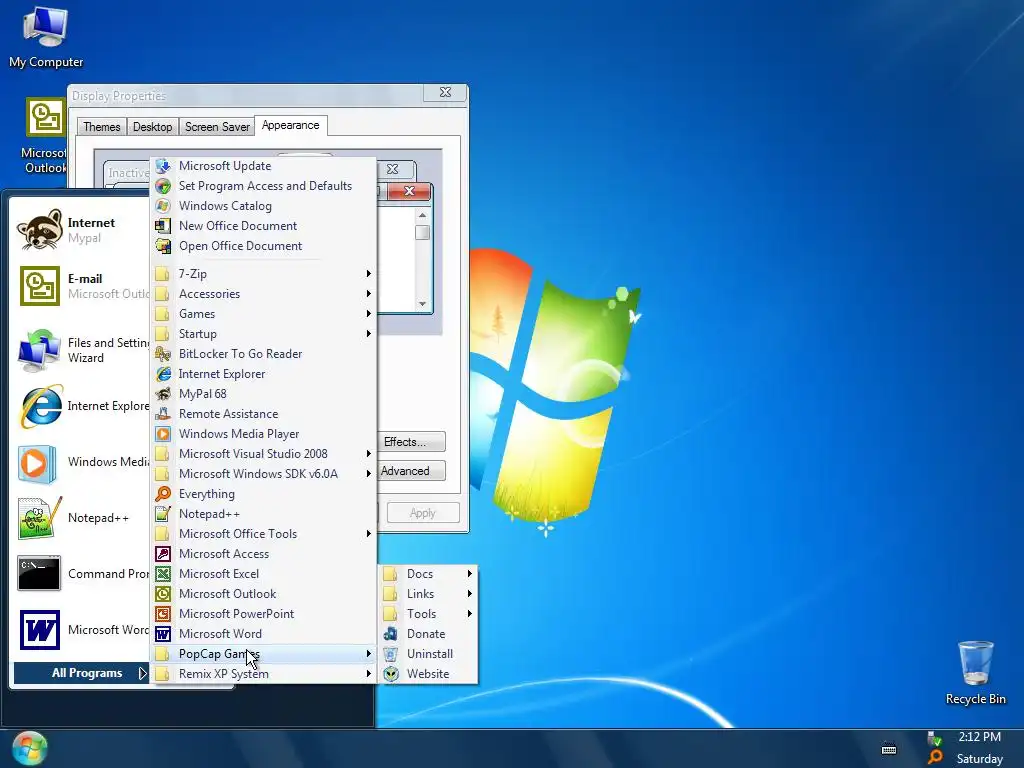Expand Tools submenu in PopCap Games
Screen dimensions: 1024x768
428,614
